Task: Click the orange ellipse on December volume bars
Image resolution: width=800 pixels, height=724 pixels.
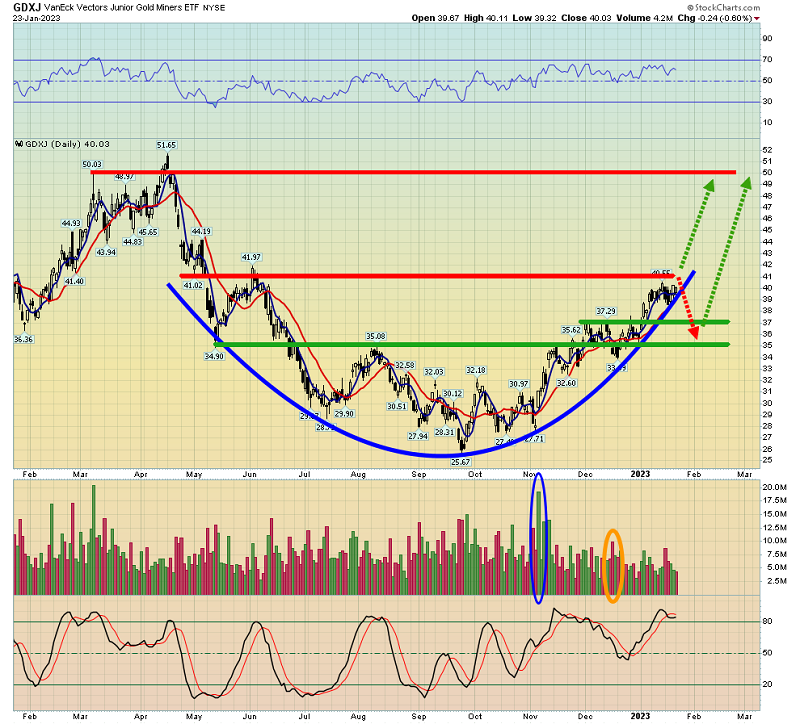Action: pos(616,565)
